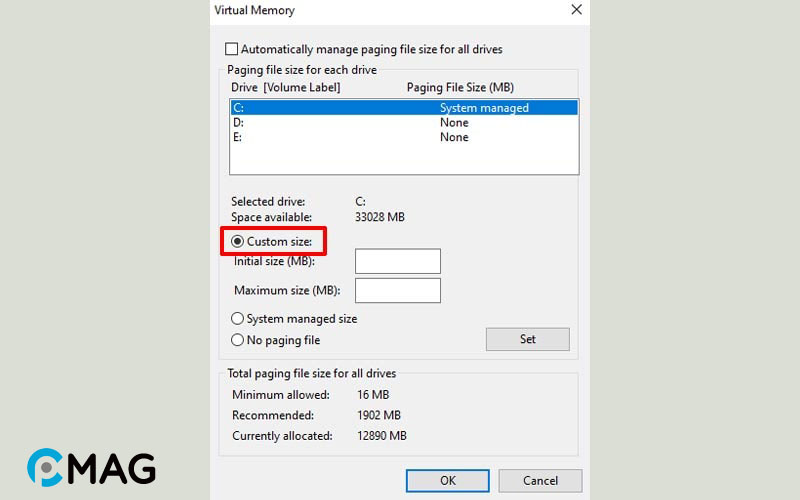This screenshot has height=500, width=800.
Task: Click the Paging File Size (MB) column header
Action: tap(460, 88)
